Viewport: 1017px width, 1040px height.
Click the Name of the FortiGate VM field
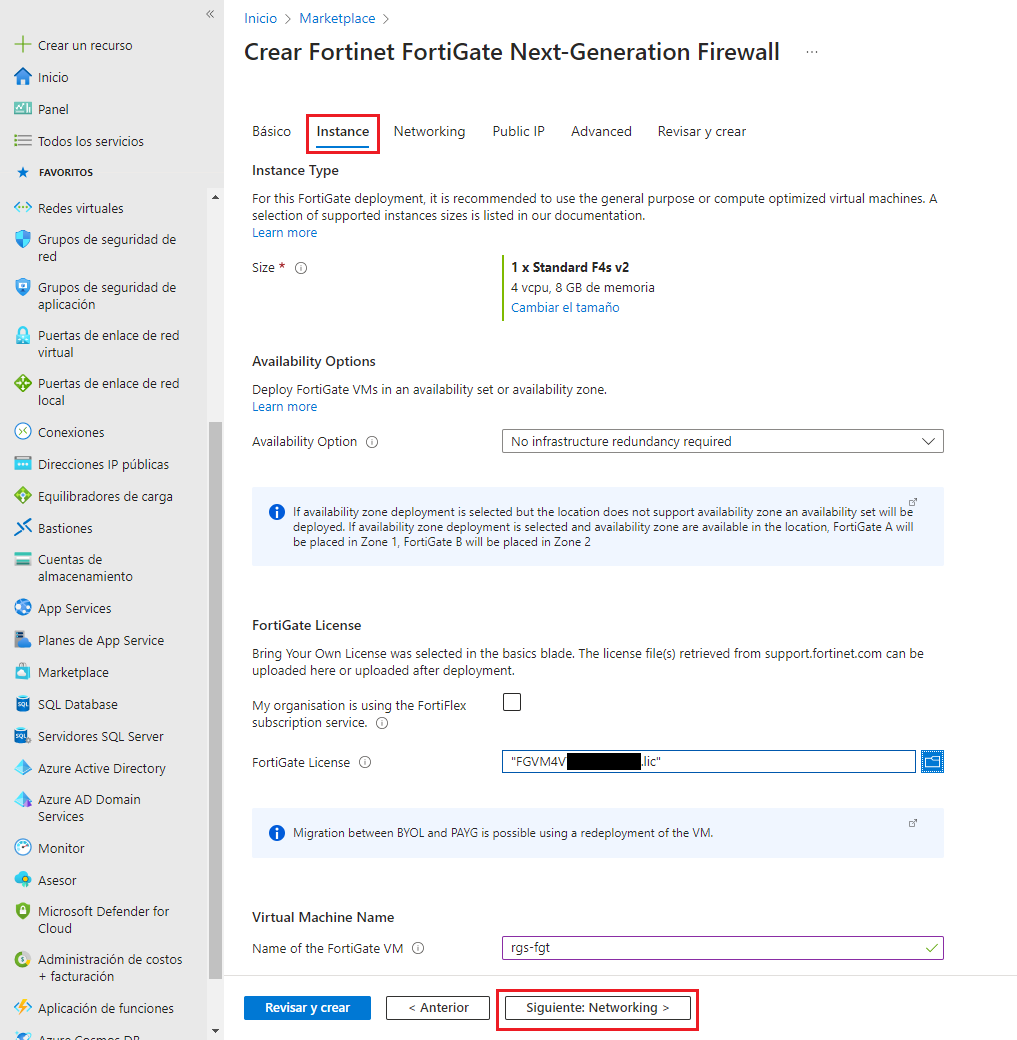tap(722, 947)
